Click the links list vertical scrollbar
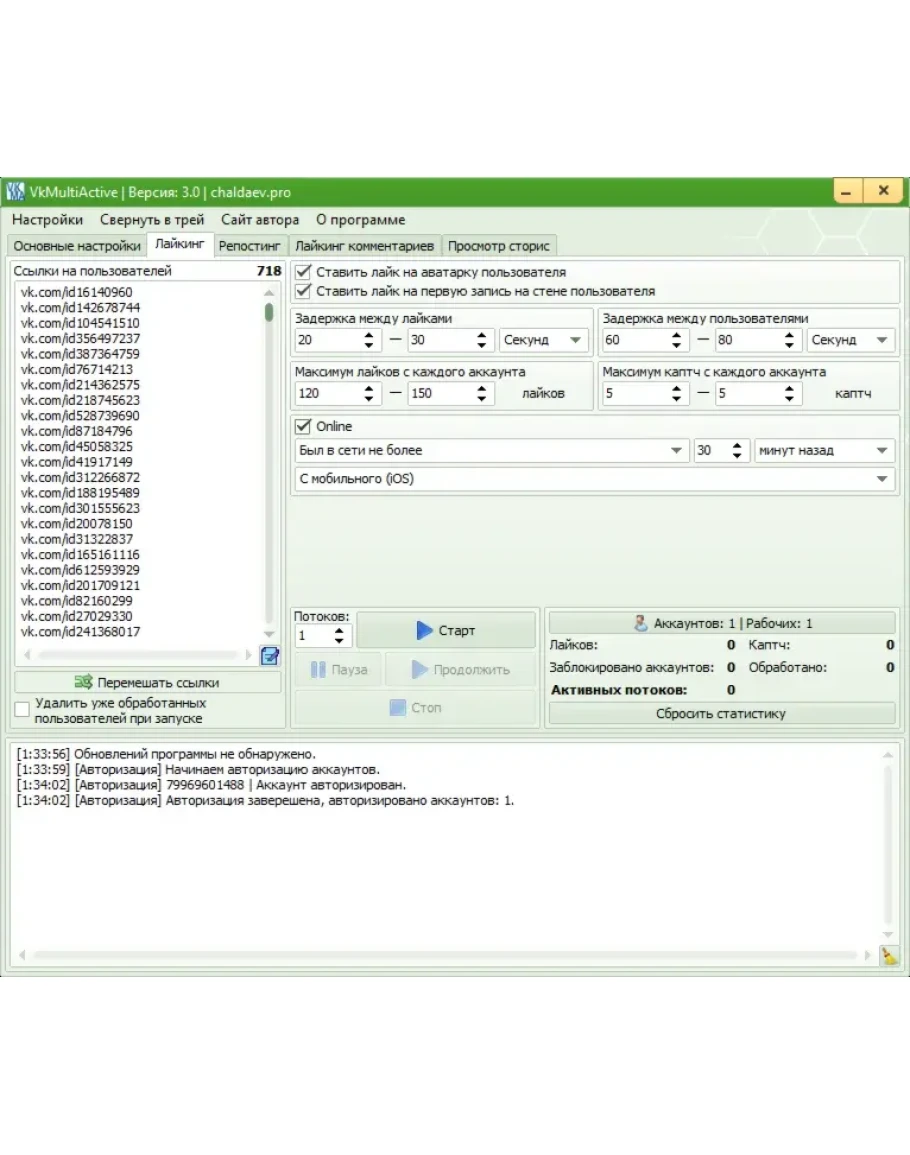This screenshot has width=910, height=1155. click(x=269, y=460)
